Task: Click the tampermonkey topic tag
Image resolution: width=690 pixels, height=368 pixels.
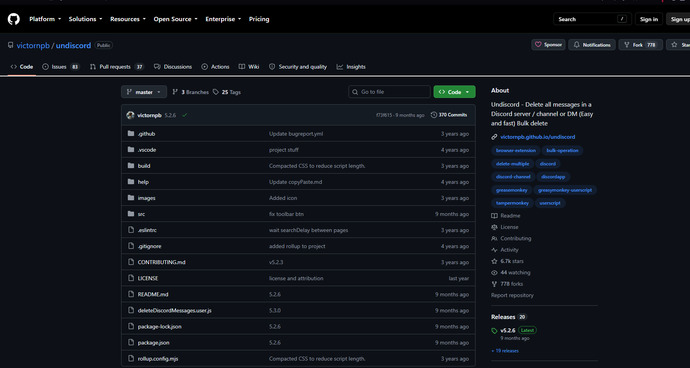Action: tap(512, 203)
